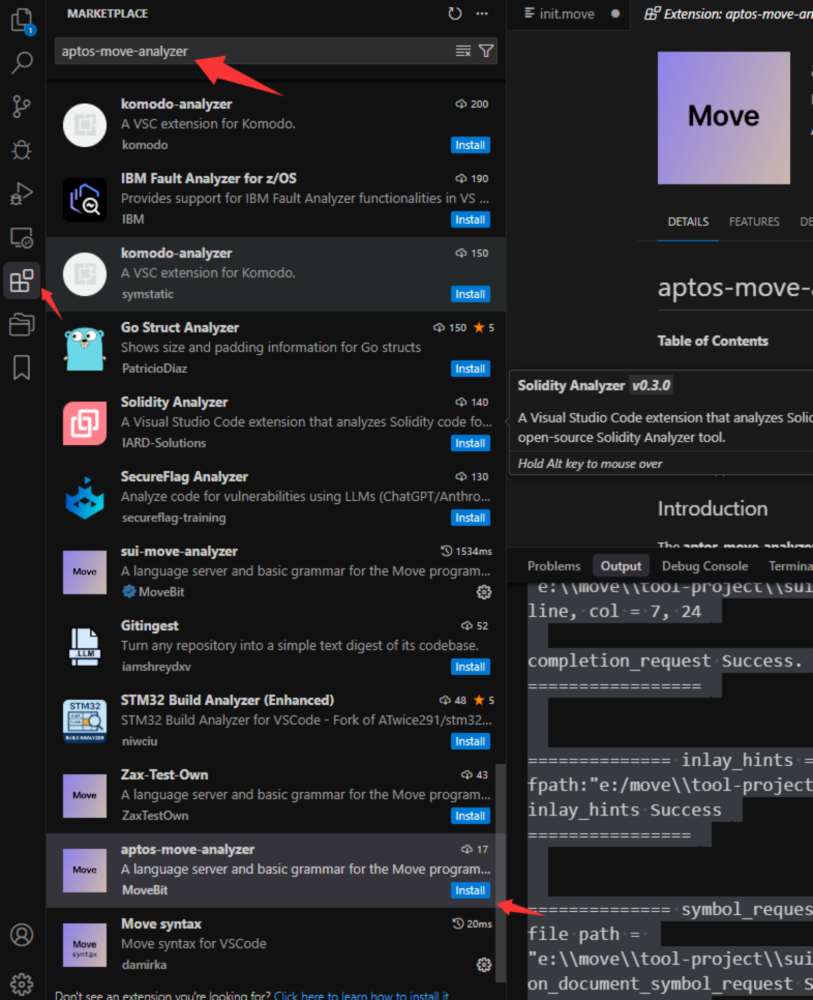Screen dimensions: 813x1000
Task: Click the large Move extension logo
Action: pyautogui.click(x=724, y=118)
